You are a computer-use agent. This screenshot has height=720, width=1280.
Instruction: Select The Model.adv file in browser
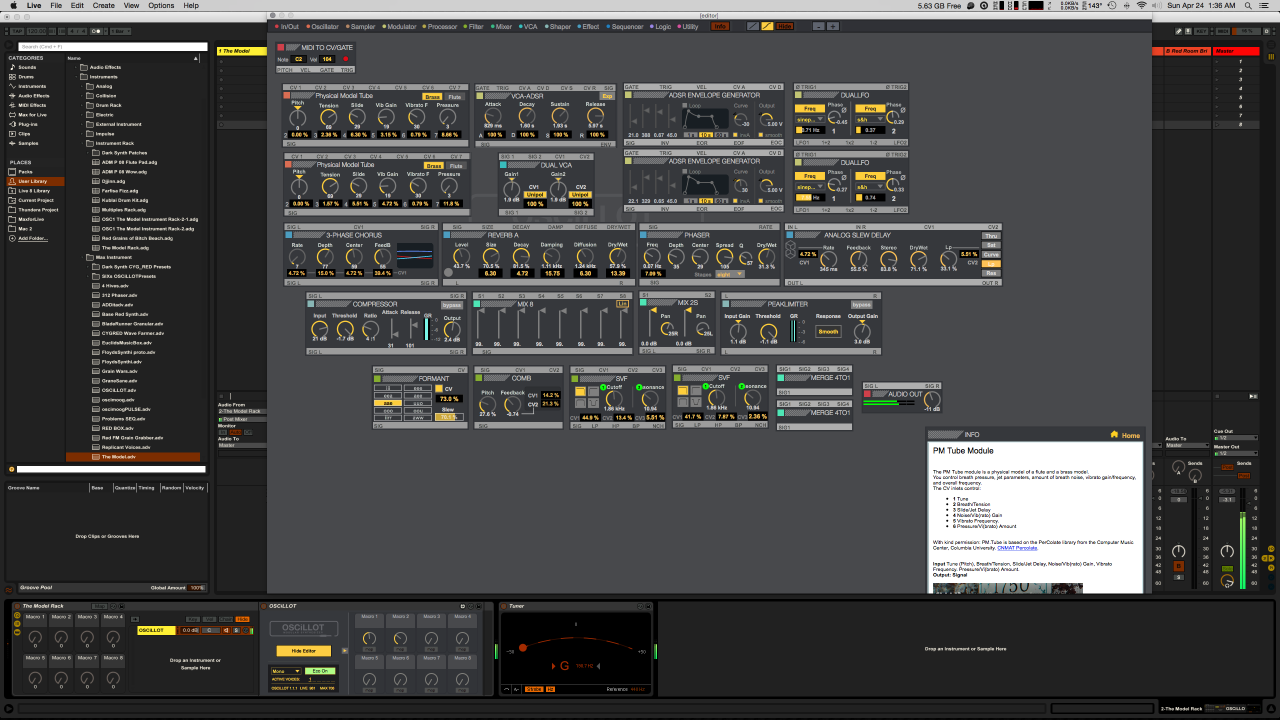[x=118, y=457]
